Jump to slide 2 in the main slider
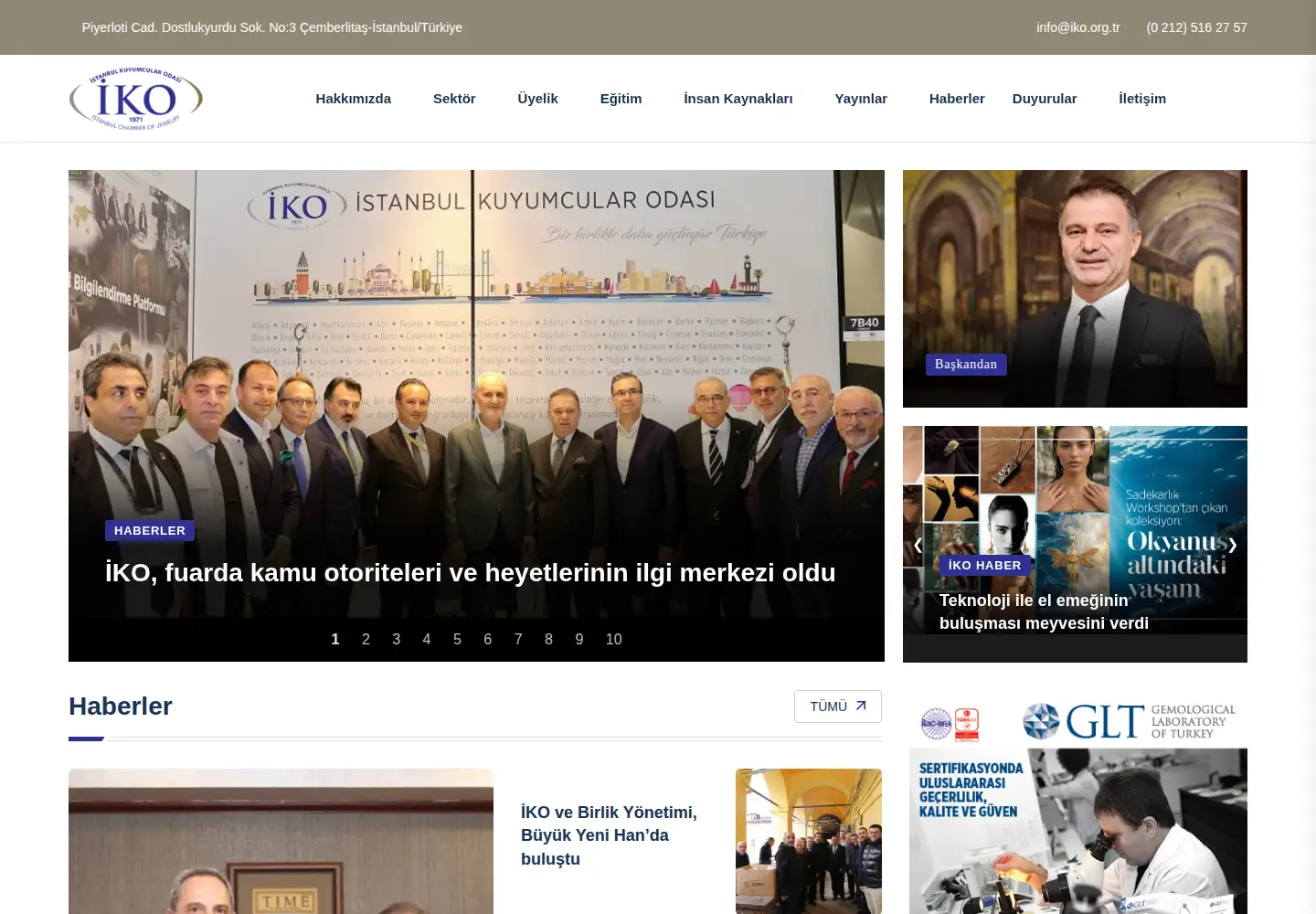Image resolution: width=1316 pixels, height=914 pixels. point(366,640)
